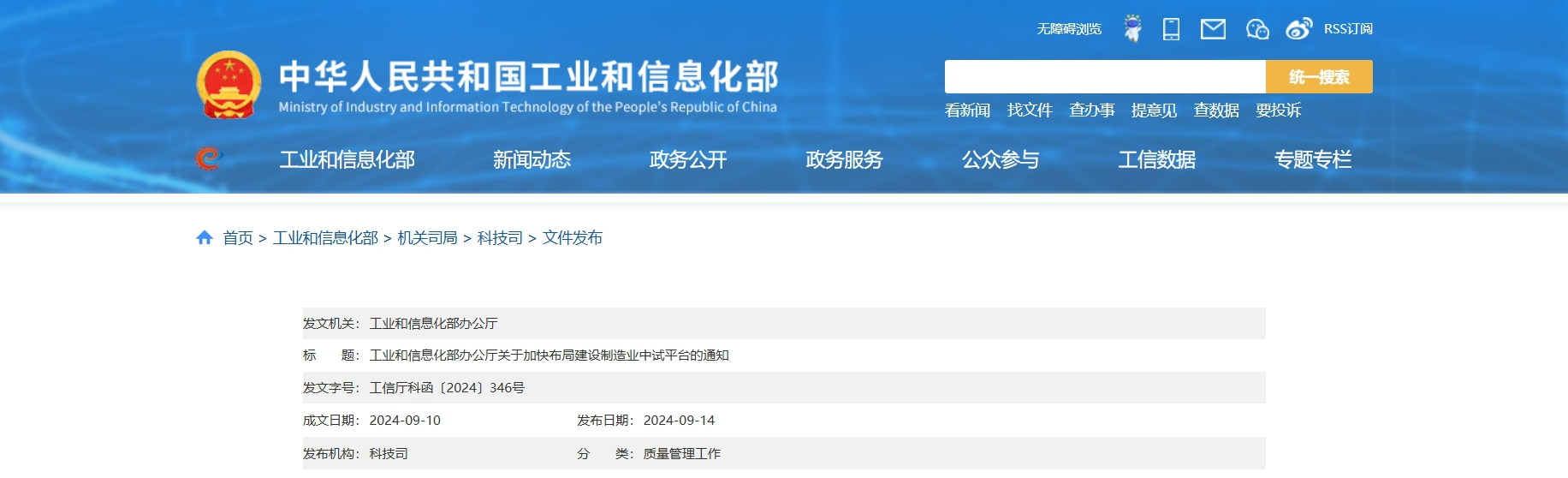Open the 工业和信息化部 navigation menu
This screenshot has width=1568, height=478.
(x=347, y=159)
